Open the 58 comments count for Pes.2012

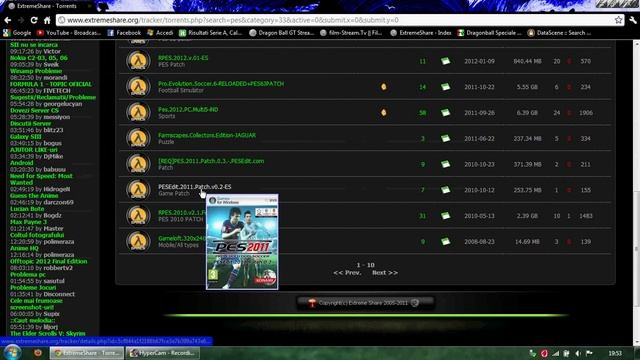[x=422, y=113]
